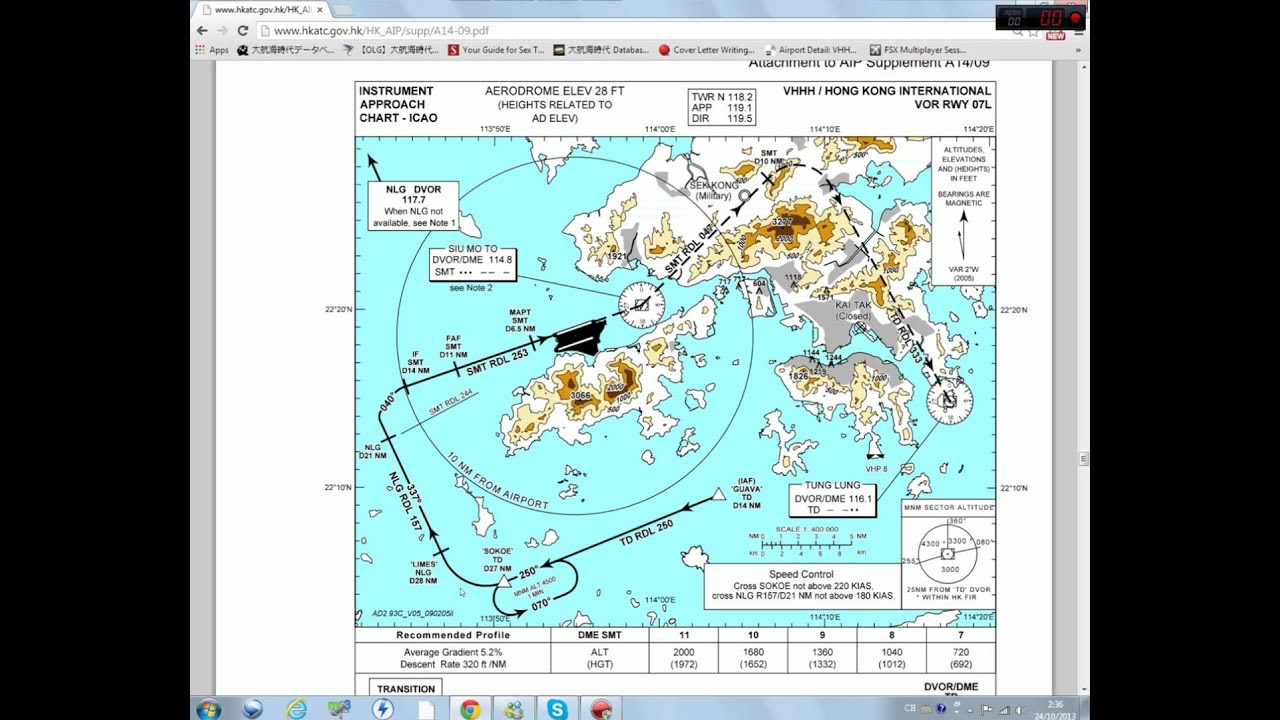Open the 大航海時代データベ... bookmark

[286, 49]
